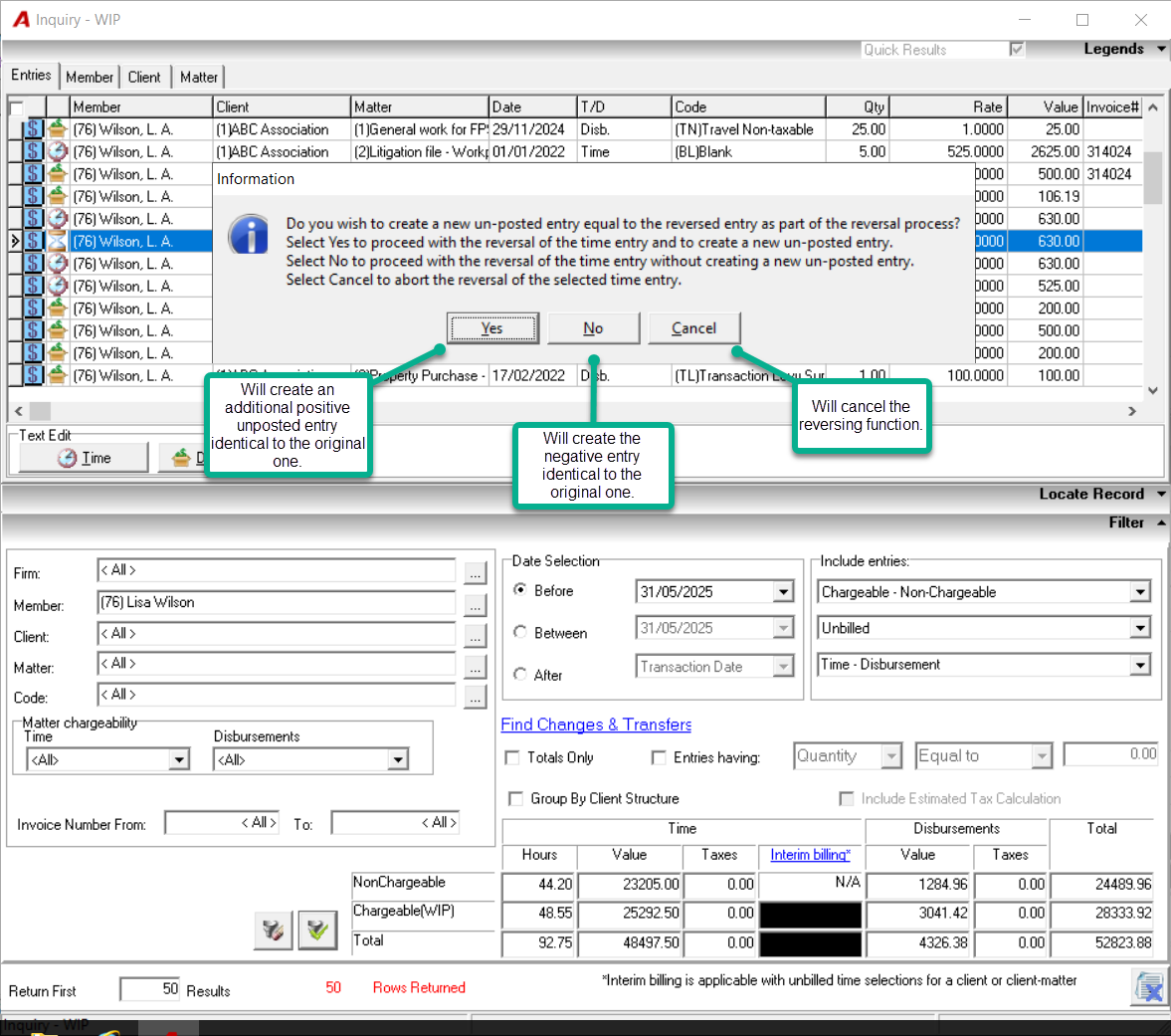Viewport: 1171px width, 1036px height.
Task: Click the clock icon in the 2625.00 row
Action: point(58,151)
